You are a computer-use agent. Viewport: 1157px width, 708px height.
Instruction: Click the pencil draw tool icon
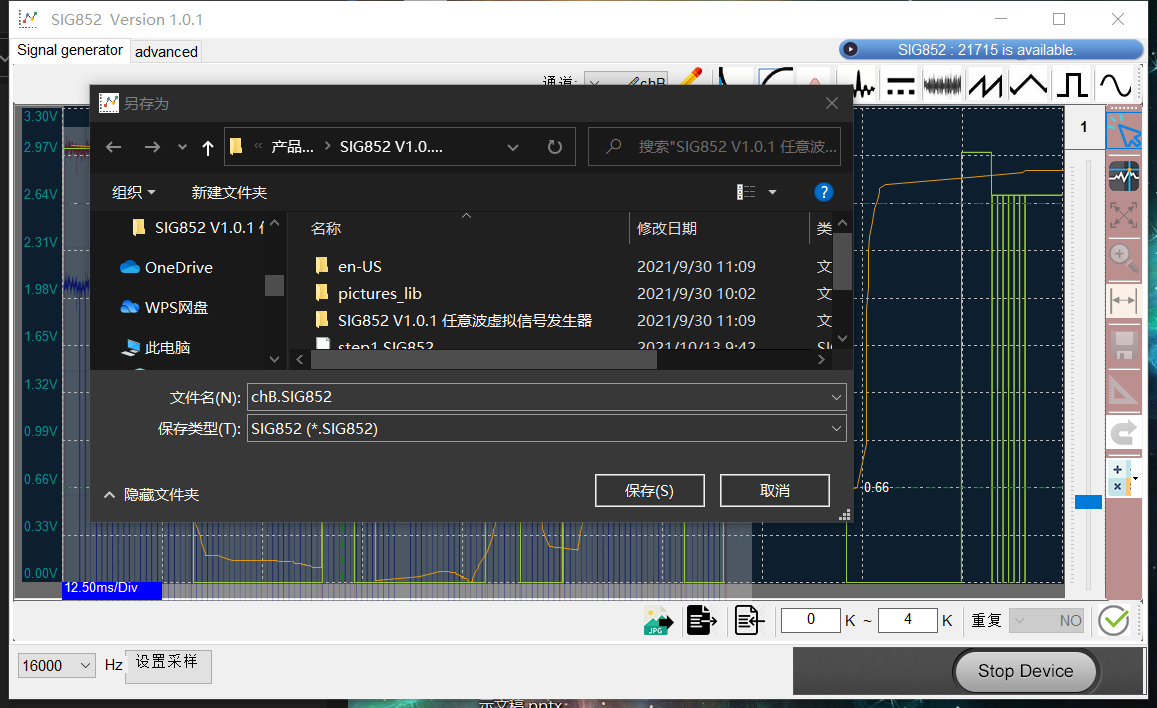[x=691, y=76]
